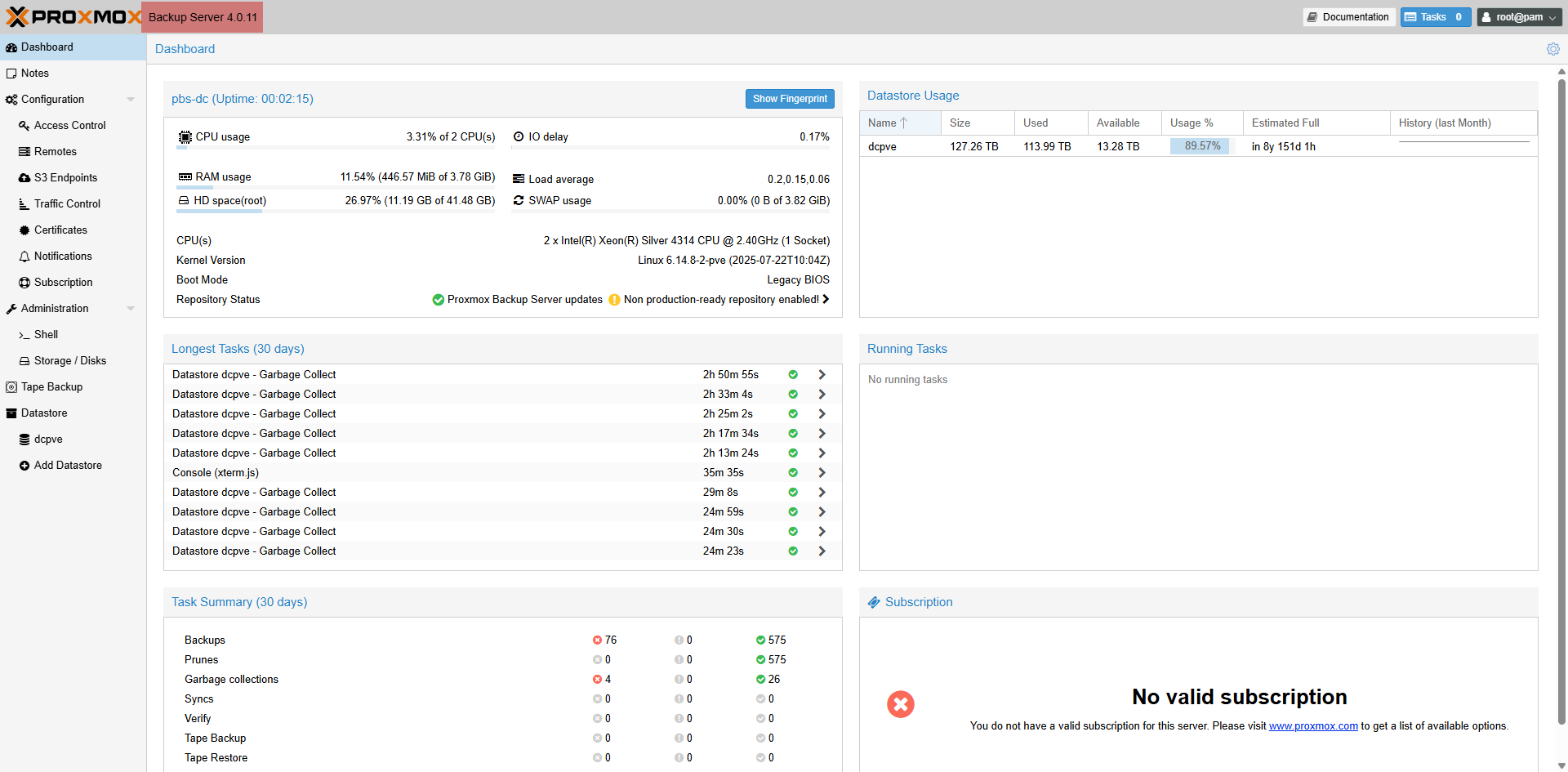Click the Traffic Control sidebar icon
The height and width of the screenshot is (772, 1568).
pos(24,204)
